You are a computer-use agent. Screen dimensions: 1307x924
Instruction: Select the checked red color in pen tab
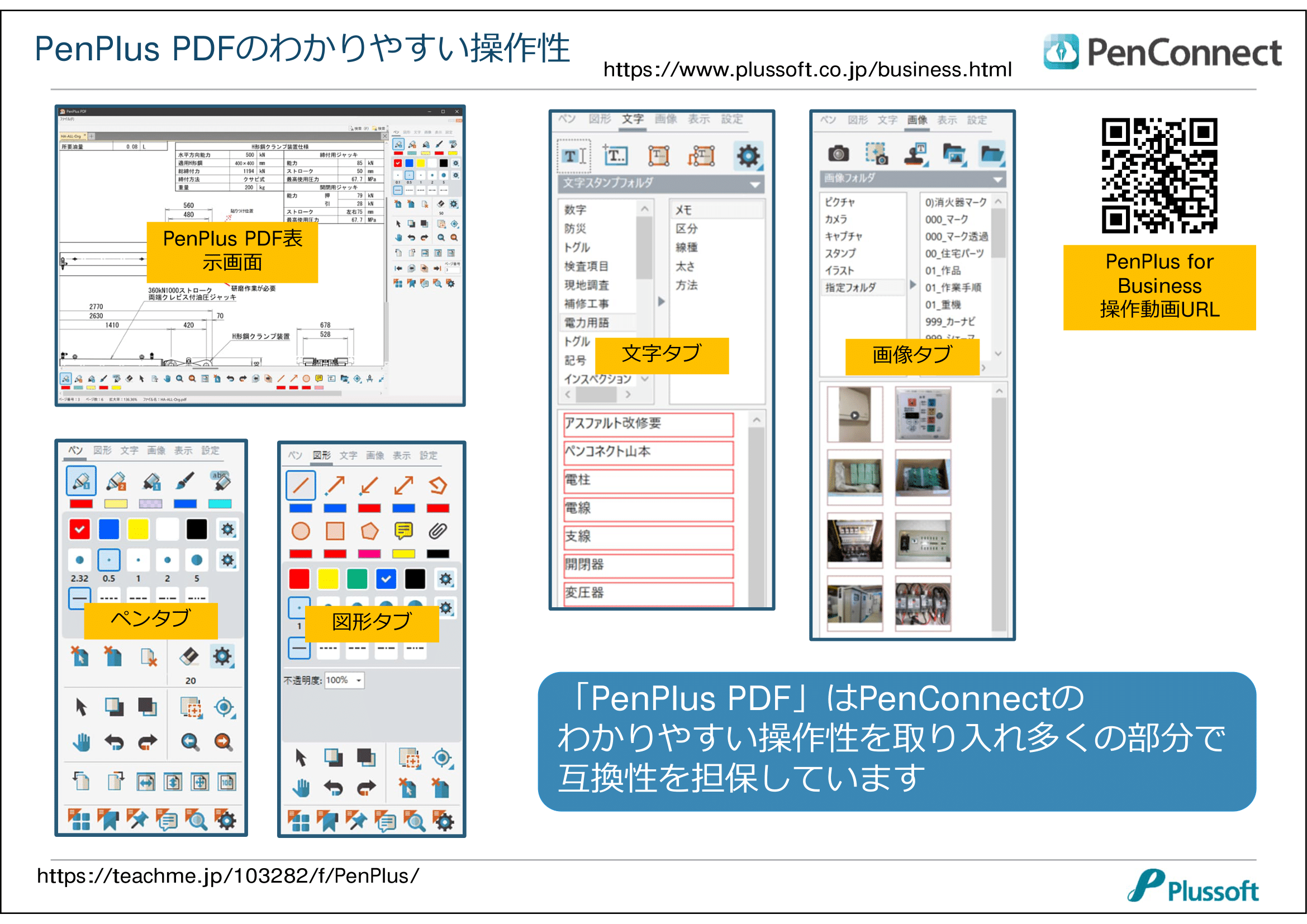click(80, 529)
